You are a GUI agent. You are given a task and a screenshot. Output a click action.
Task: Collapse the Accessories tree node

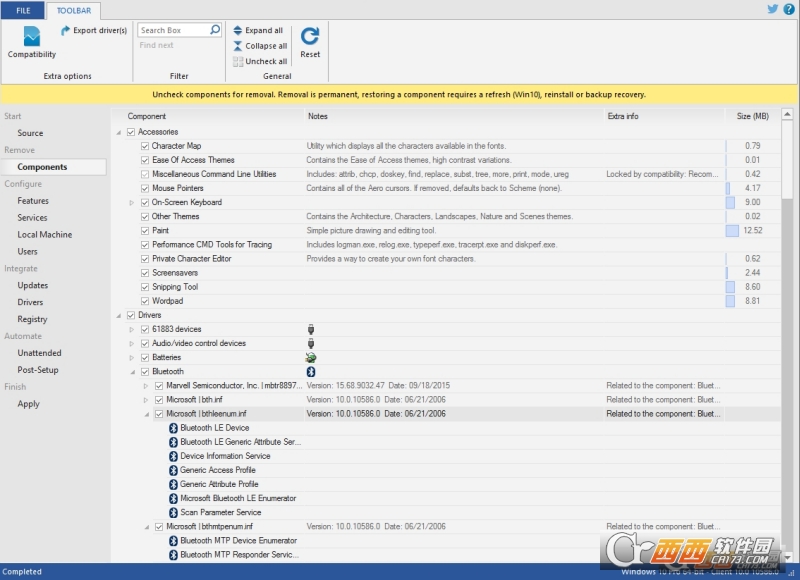click(118, 133)
